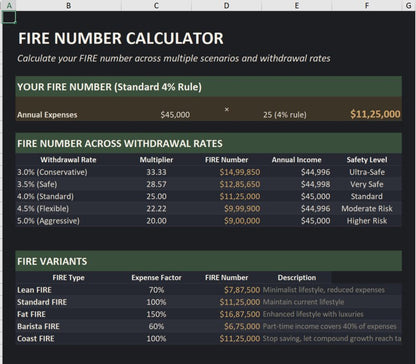Select multiplier value 20.00

pos(156,221)
